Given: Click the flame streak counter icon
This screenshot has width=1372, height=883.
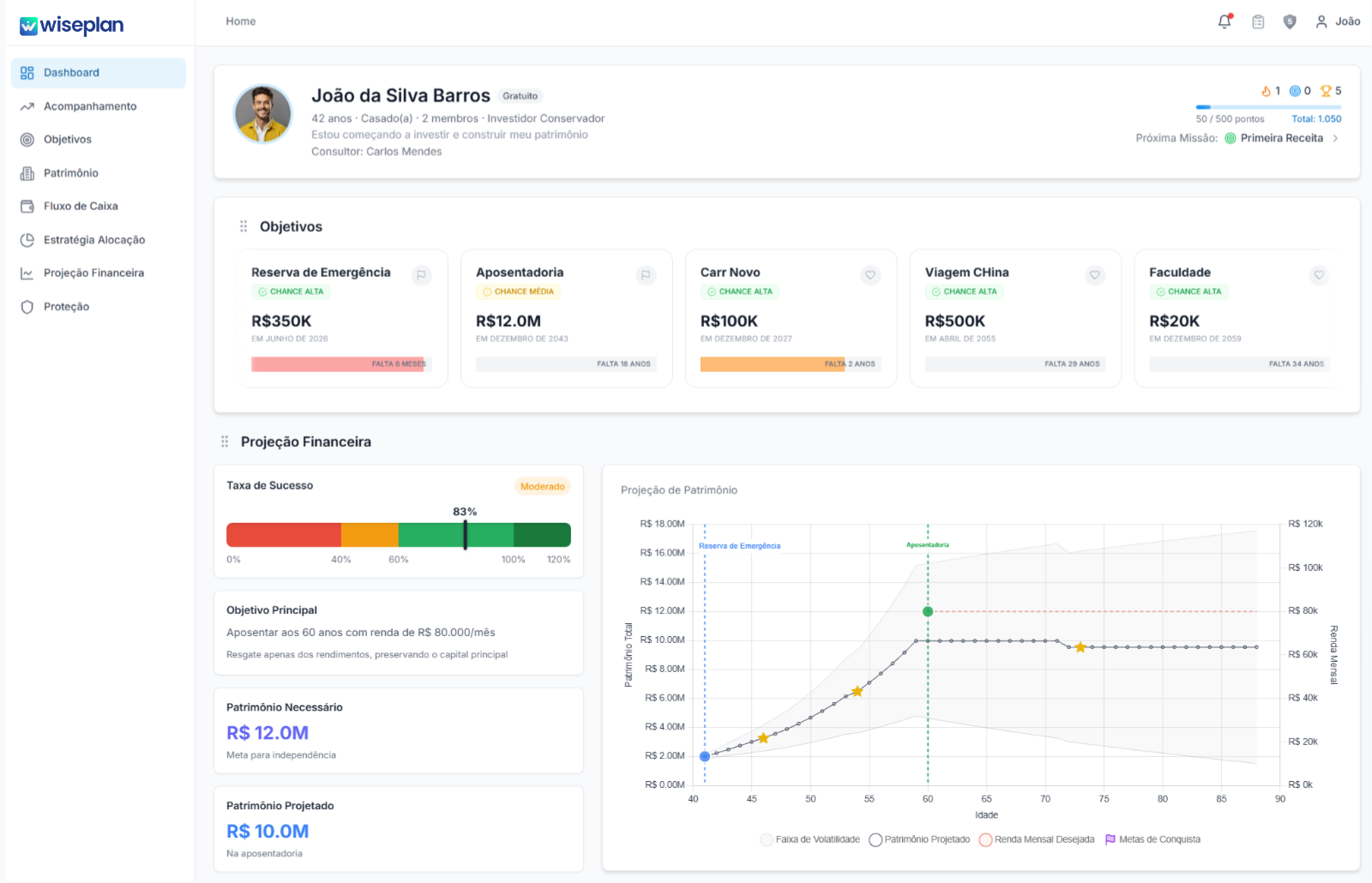Looking at the screenshot, I should [x=1266, y=91].
